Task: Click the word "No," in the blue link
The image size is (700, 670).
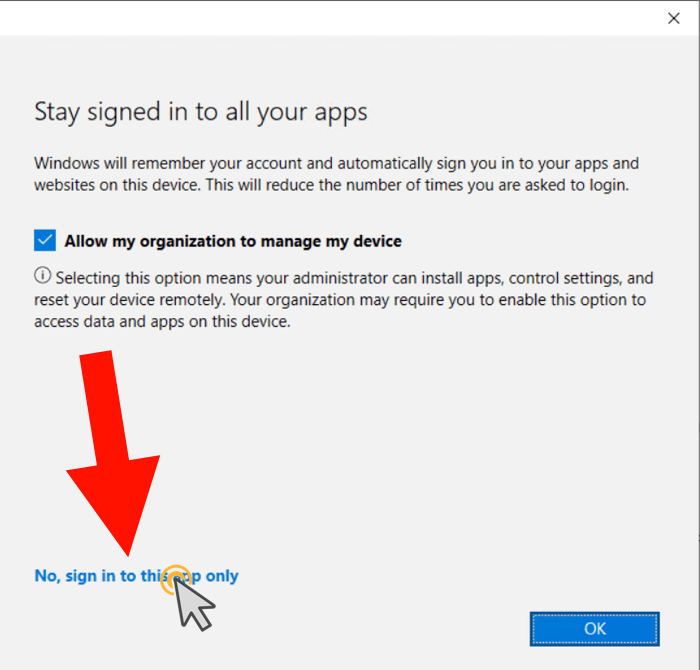Action: [x=47, y=576]
